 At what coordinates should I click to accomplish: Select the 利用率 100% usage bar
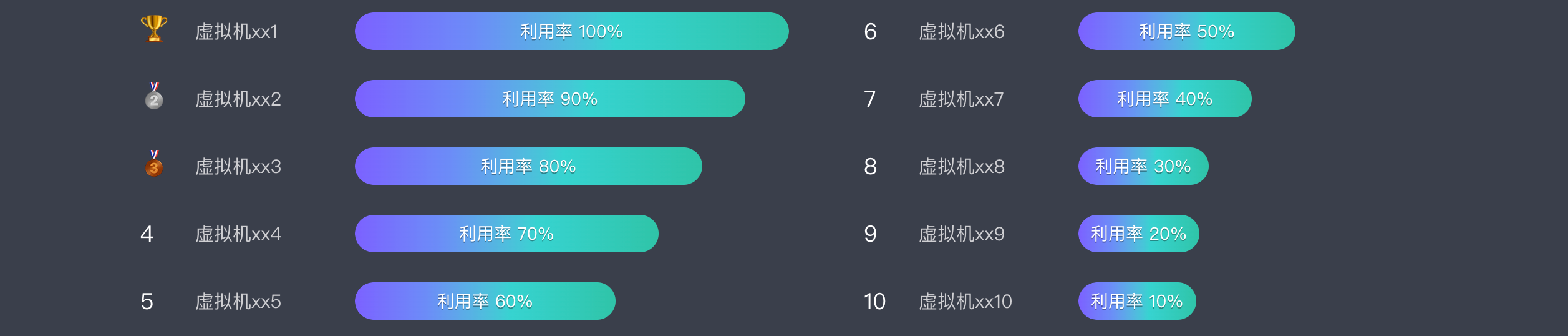pyautogui.click(x=571, y=31)
